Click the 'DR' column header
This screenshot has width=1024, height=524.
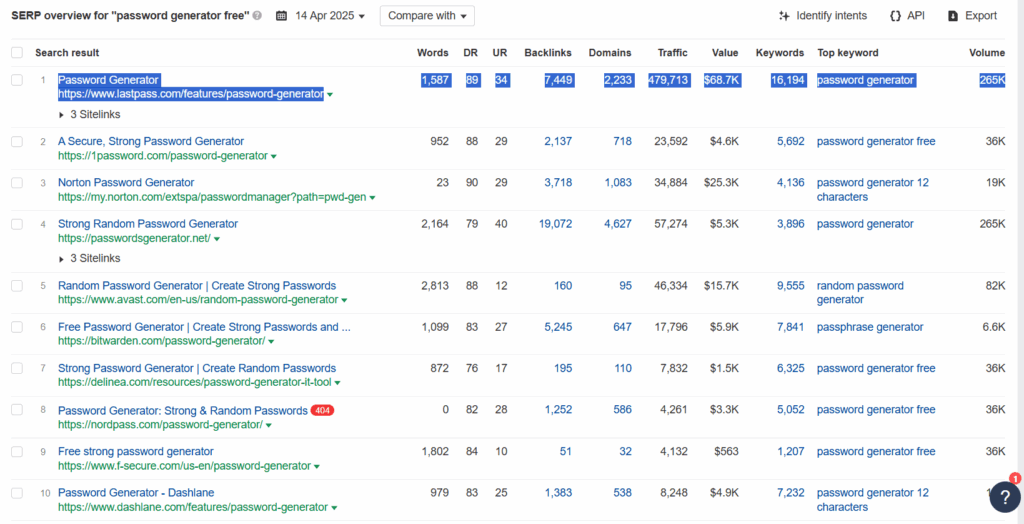tap(470, 53)
